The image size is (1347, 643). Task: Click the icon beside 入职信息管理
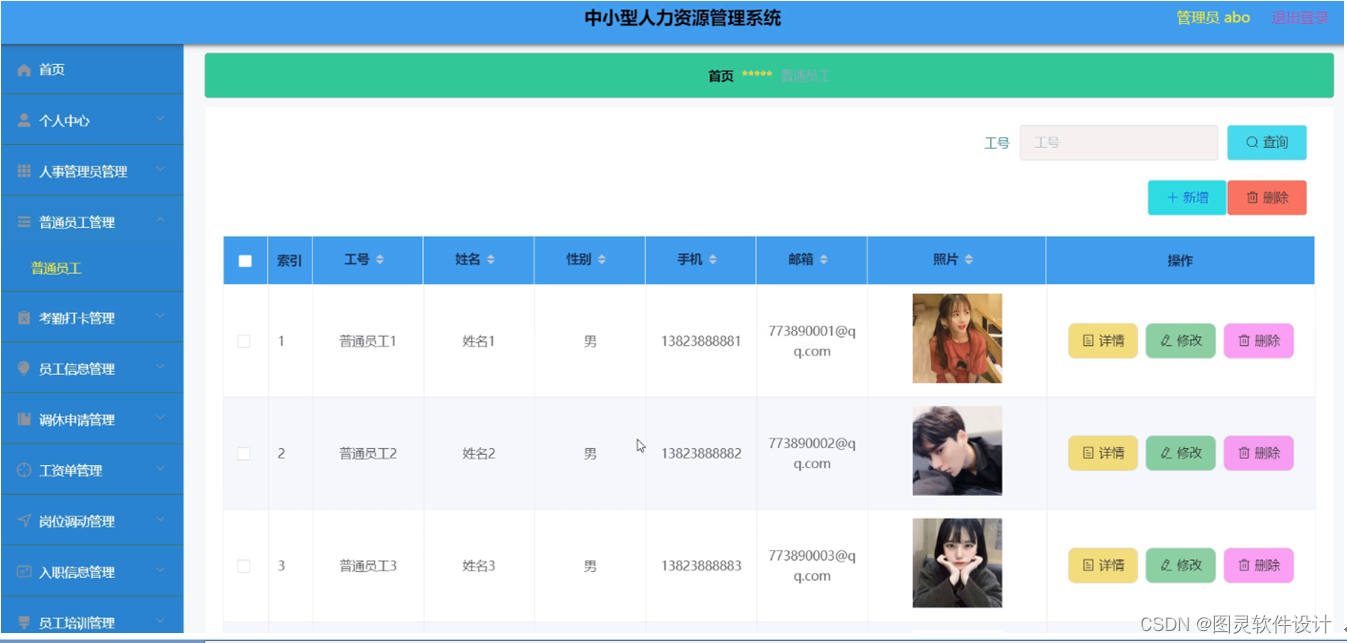pos(25,572)
